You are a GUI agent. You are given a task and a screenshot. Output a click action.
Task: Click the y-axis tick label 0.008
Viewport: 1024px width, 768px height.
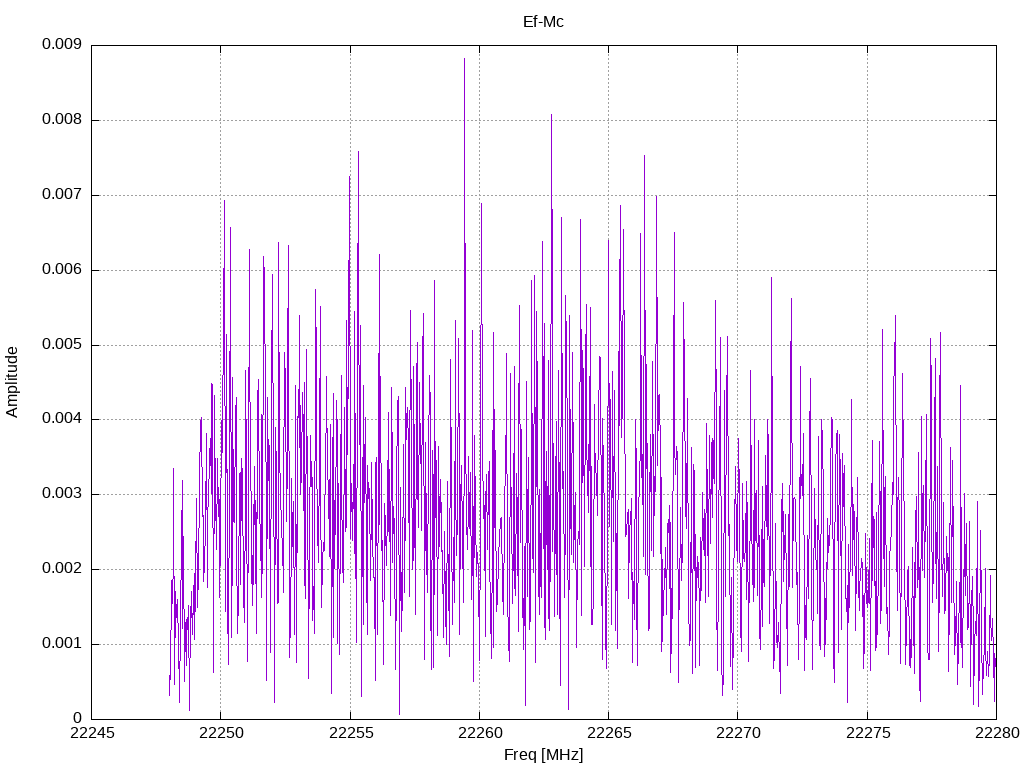coord(61,120)
